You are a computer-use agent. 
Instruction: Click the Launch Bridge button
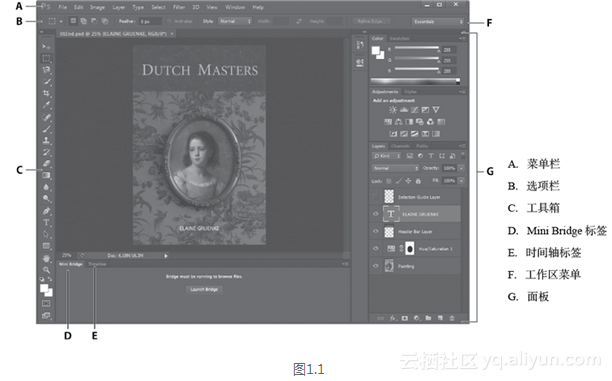pos(204,289)
